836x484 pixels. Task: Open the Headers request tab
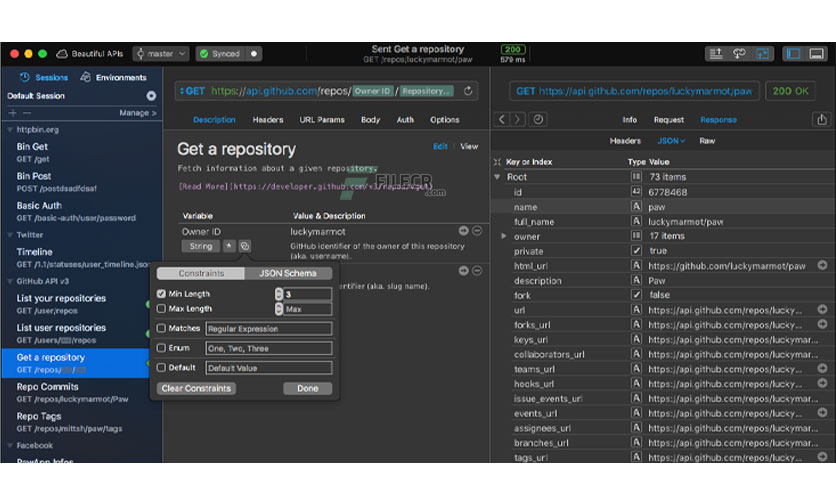tap(268, 120)
